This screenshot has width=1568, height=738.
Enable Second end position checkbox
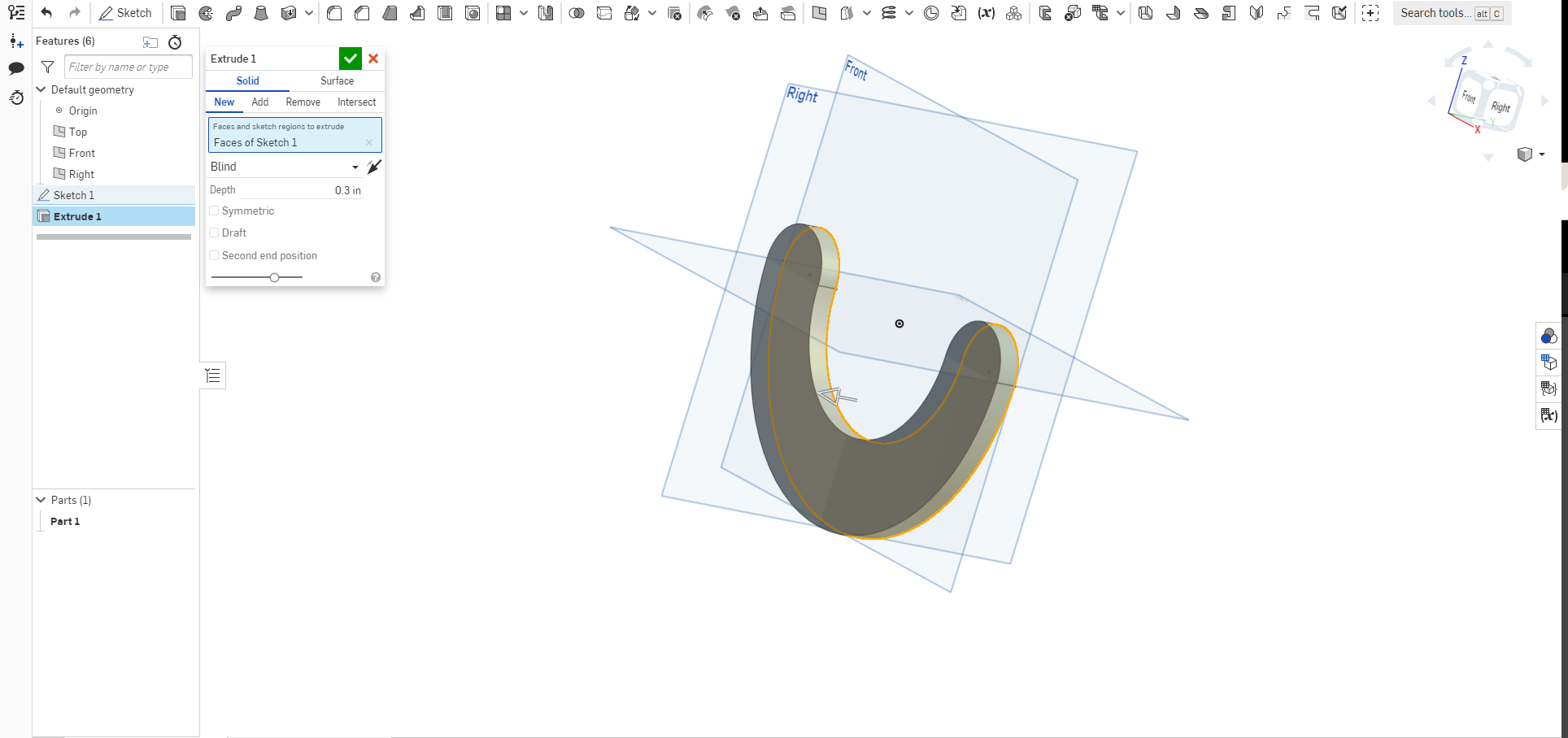click(214, 255)
